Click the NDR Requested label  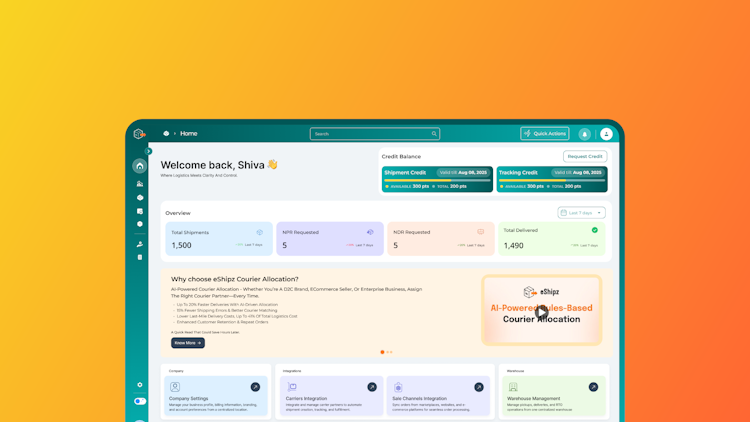click(x=412, y=232)
